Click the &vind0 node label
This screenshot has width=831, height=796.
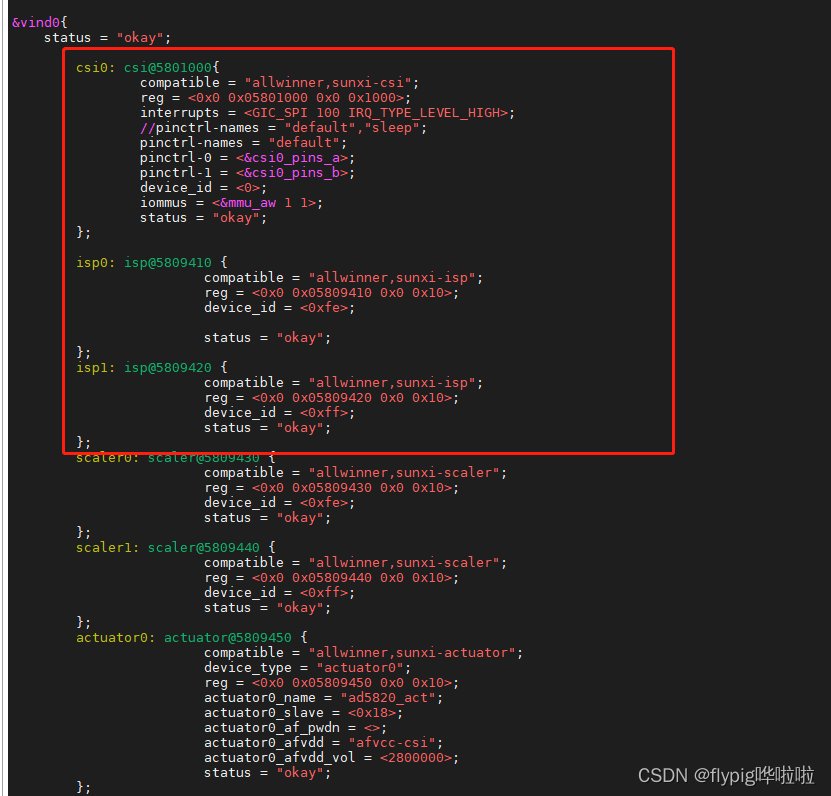(x=36, y=22)
